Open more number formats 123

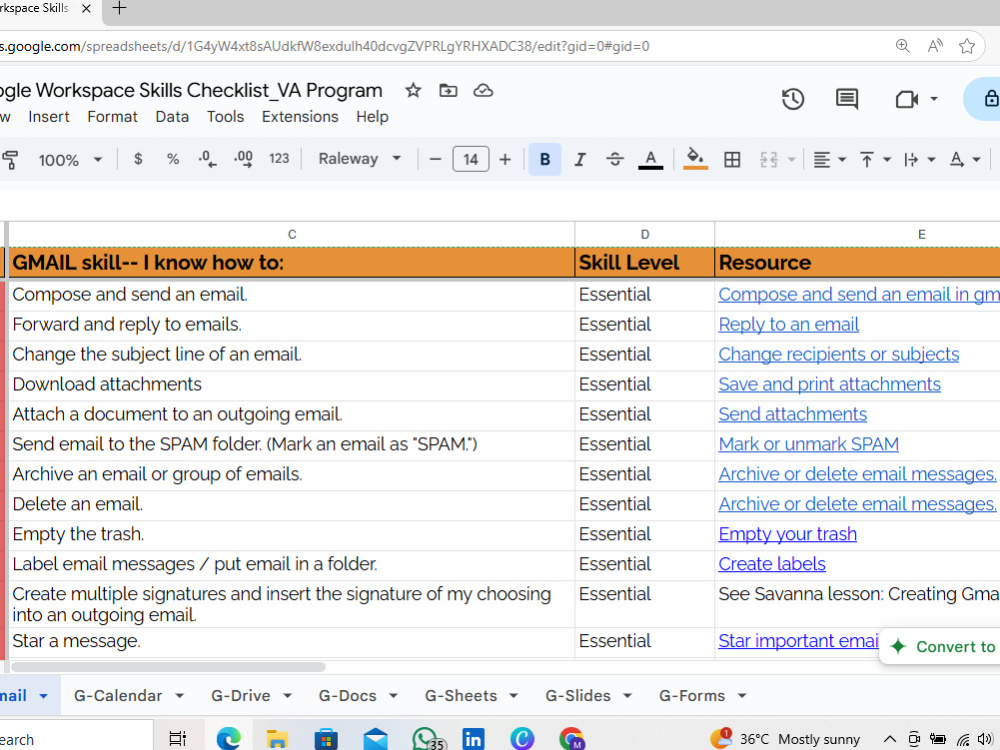click(279, 159)
